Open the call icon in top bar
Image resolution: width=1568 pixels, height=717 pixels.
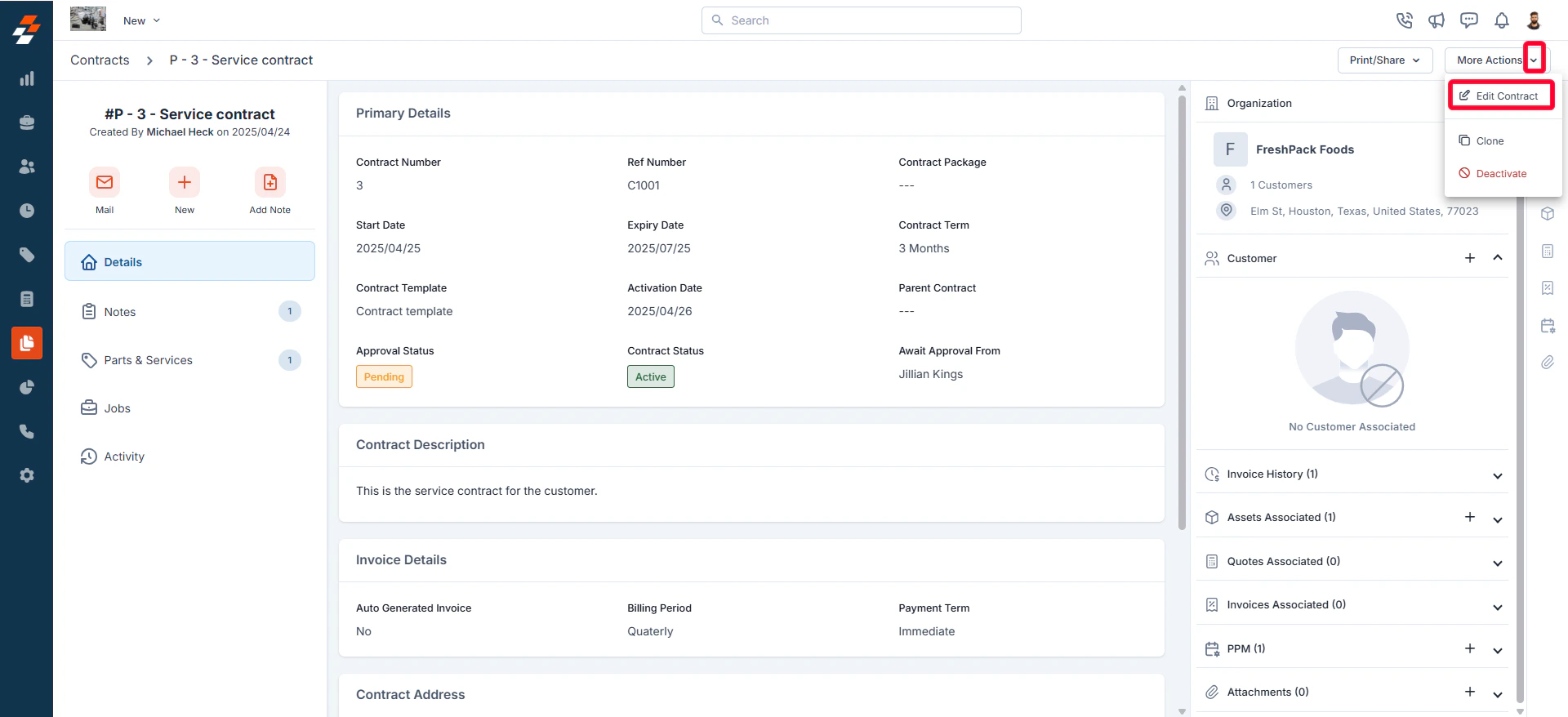[1404, 20]
